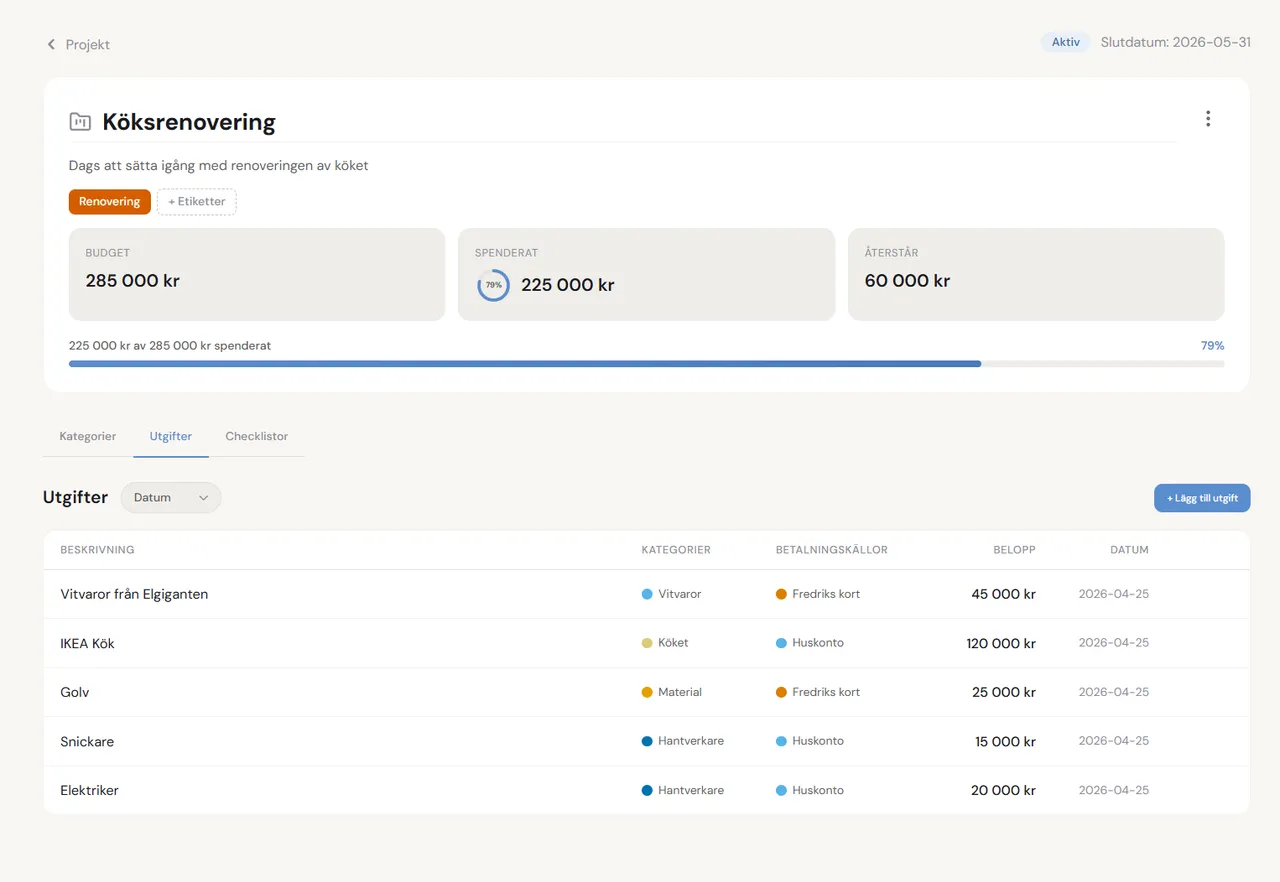Click the Slutdatum: 2026-05-31 text

tap(1176, 43)
